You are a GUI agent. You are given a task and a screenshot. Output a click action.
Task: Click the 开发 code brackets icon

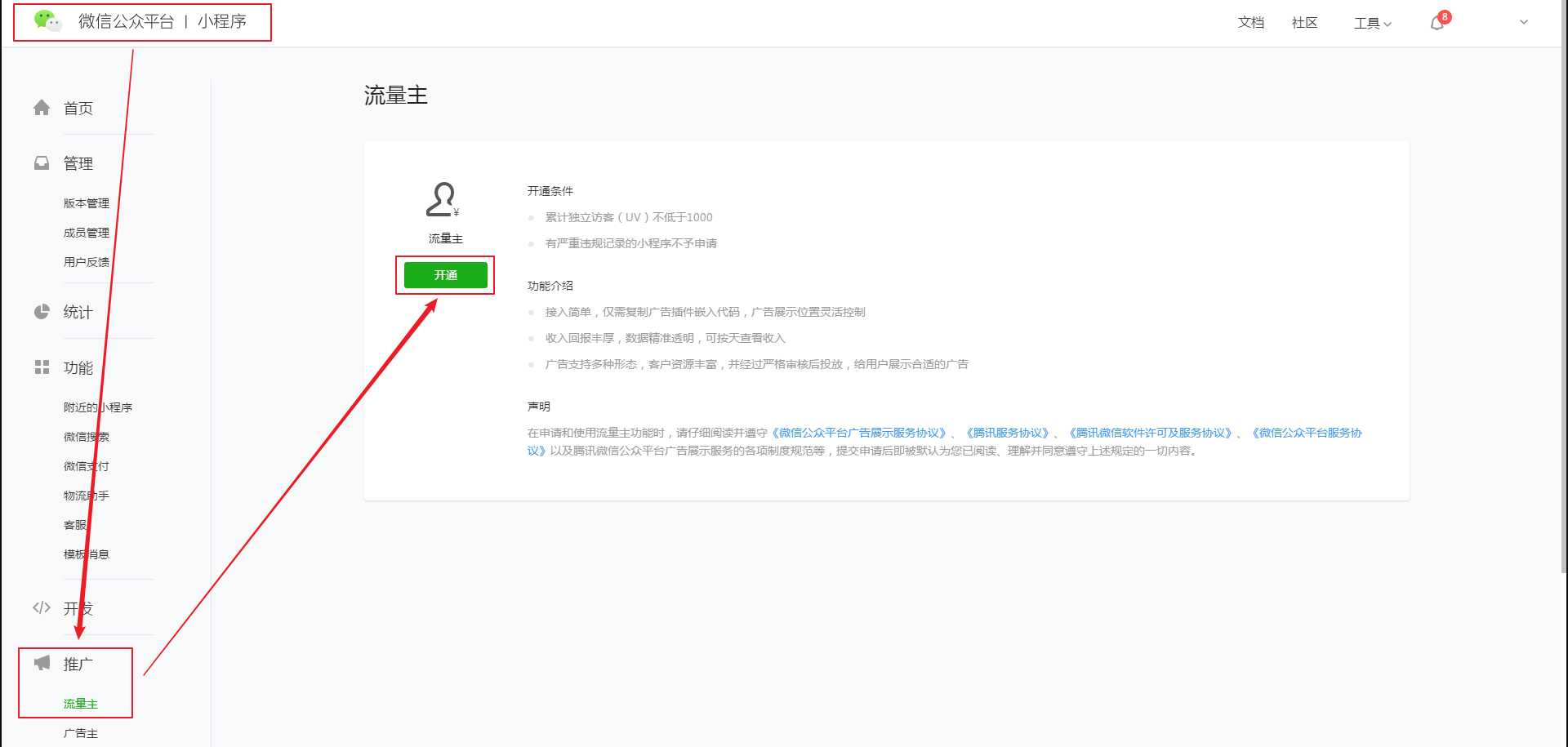[x=42, y=607]
